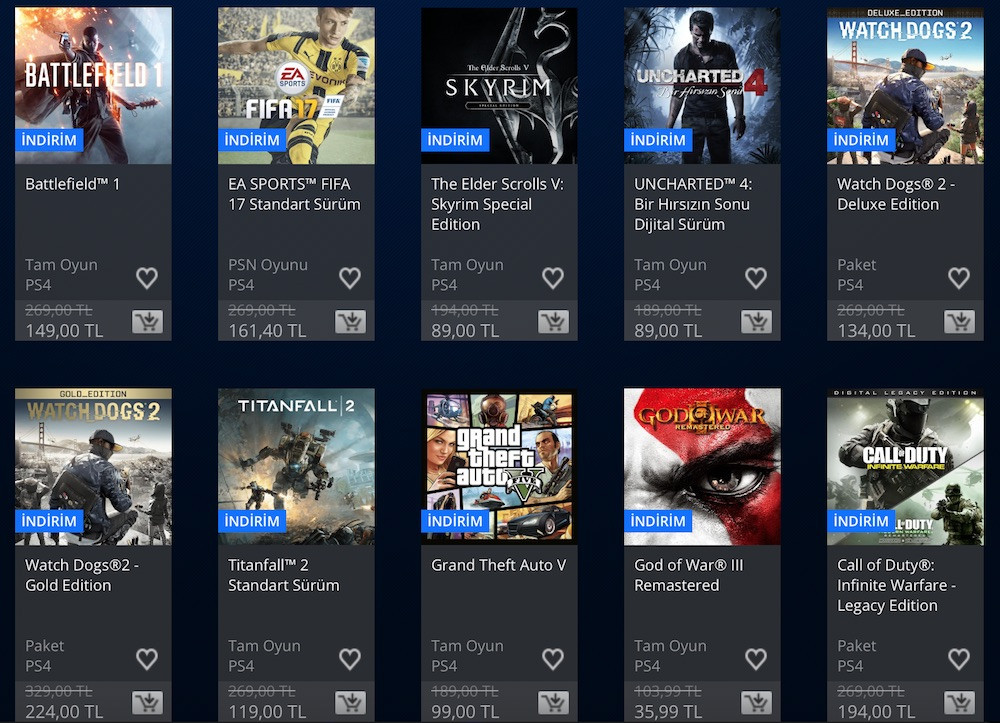
Task: Click heart icon on Titanfall 2 card
Action: (x=349, y=659)
